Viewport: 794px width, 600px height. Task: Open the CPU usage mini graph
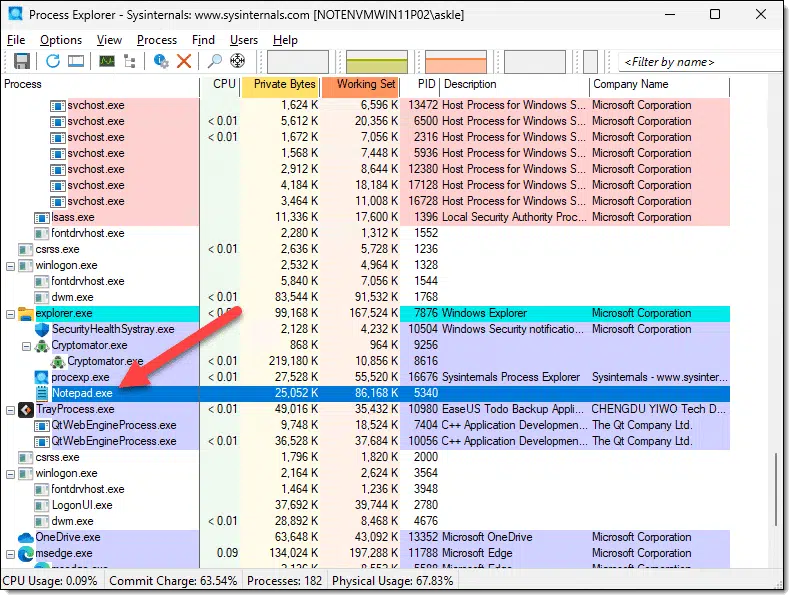coord(298,62)
